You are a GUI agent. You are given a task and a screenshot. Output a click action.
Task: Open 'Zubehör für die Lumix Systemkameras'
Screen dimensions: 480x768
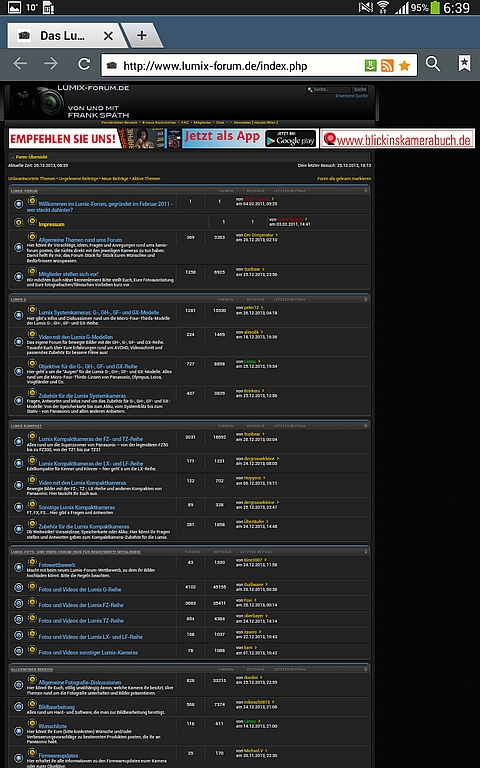(82, 396)
